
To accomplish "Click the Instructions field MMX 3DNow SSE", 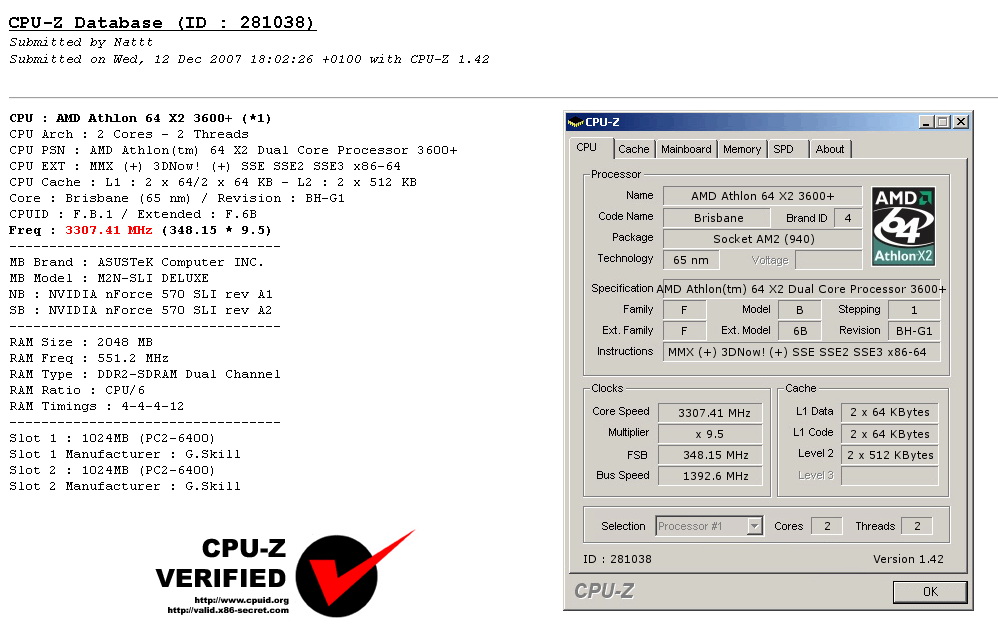I will click(801, 352).
